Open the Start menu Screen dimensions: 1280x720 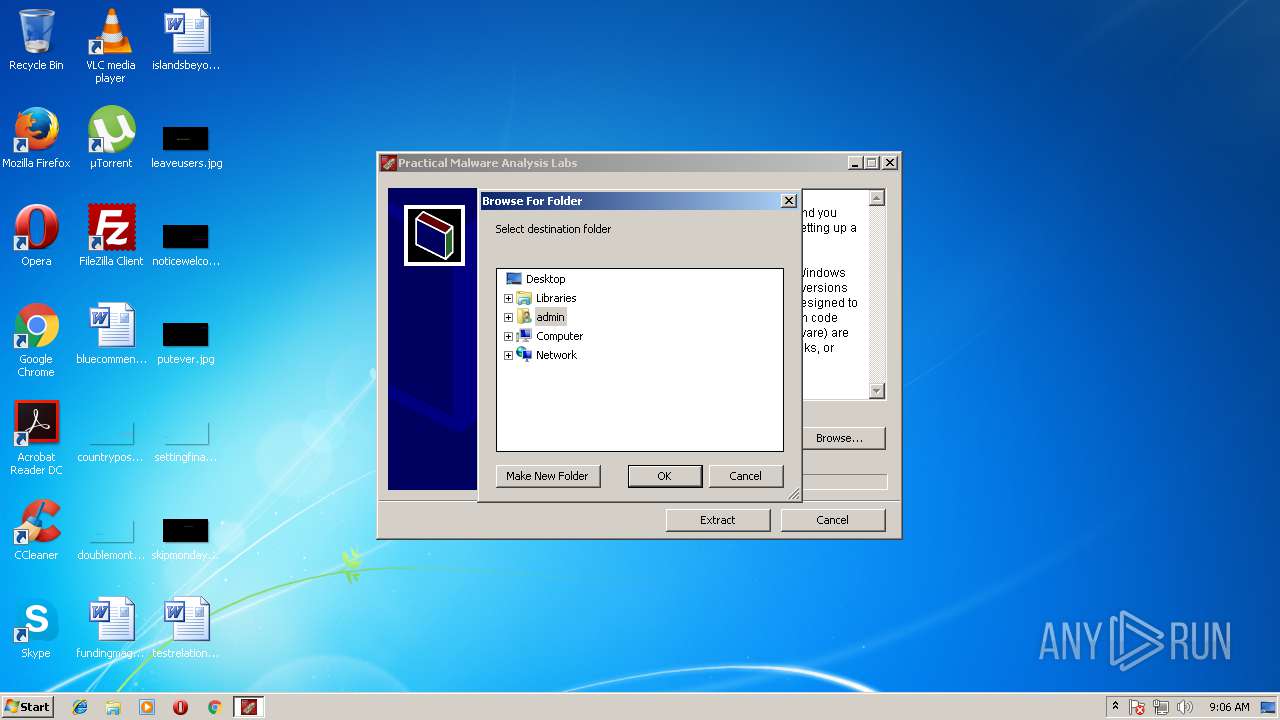[x=27, y=707]
